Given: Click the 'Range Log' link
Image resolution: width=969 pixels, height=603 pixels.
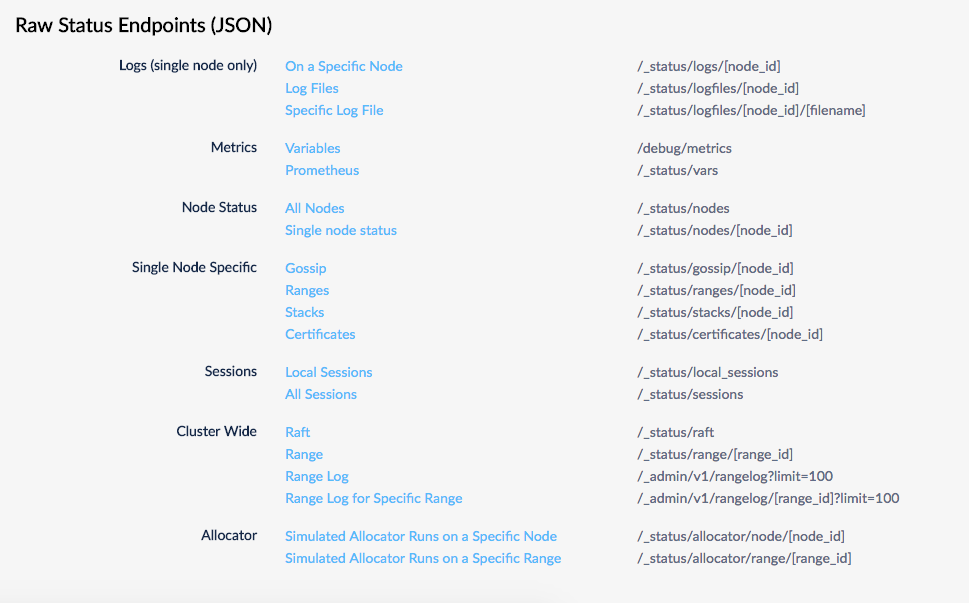Looking at the screenshot, I should 316,476.
